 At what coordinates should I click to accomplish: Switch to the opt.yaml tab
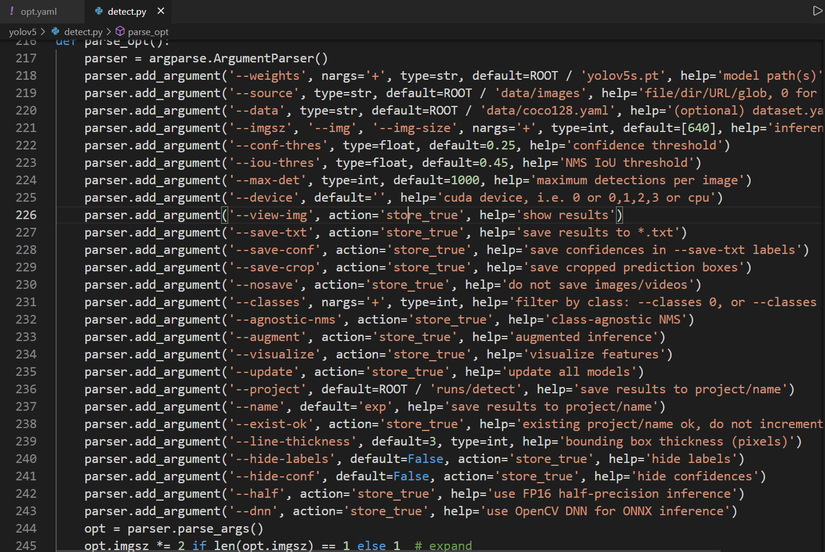[38, 11]
